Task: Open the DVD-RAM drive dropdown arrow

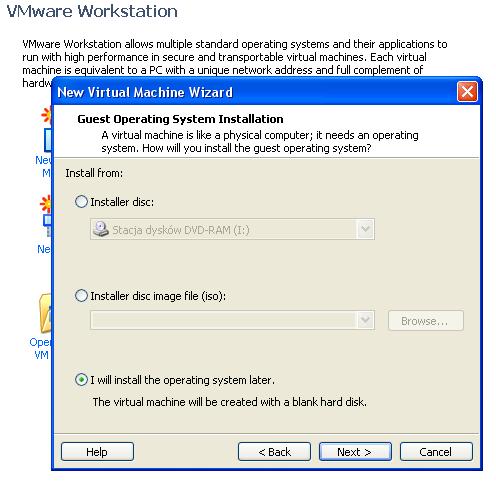Action: (x=365, y=229)
